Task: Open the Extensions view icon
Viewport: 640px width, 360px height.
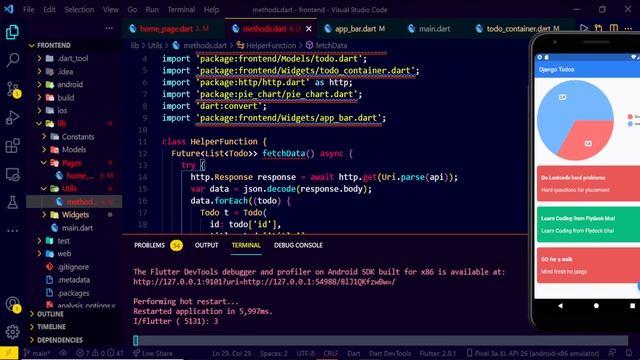Action: tap(12, 146)
